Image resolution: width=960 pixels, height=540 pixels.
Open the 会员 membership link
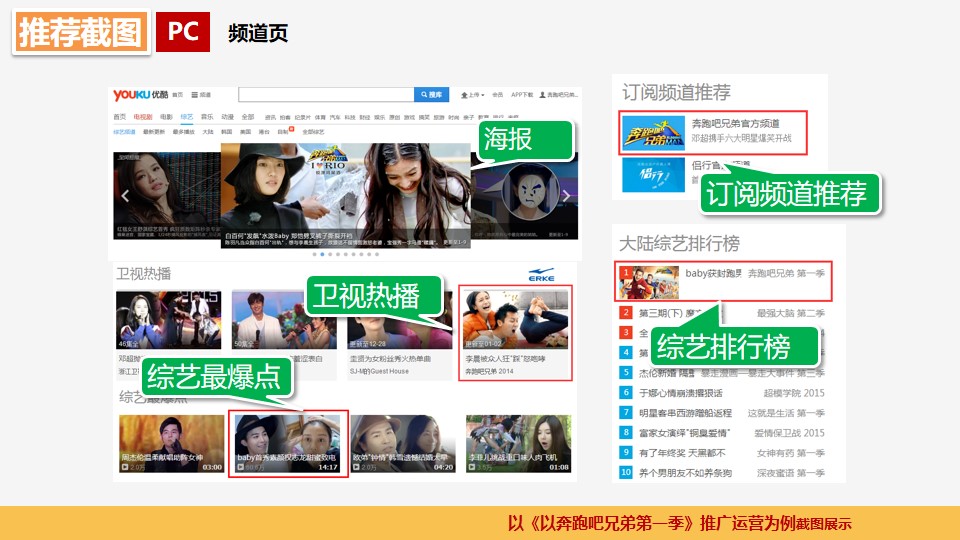click(x=498, y=95)
